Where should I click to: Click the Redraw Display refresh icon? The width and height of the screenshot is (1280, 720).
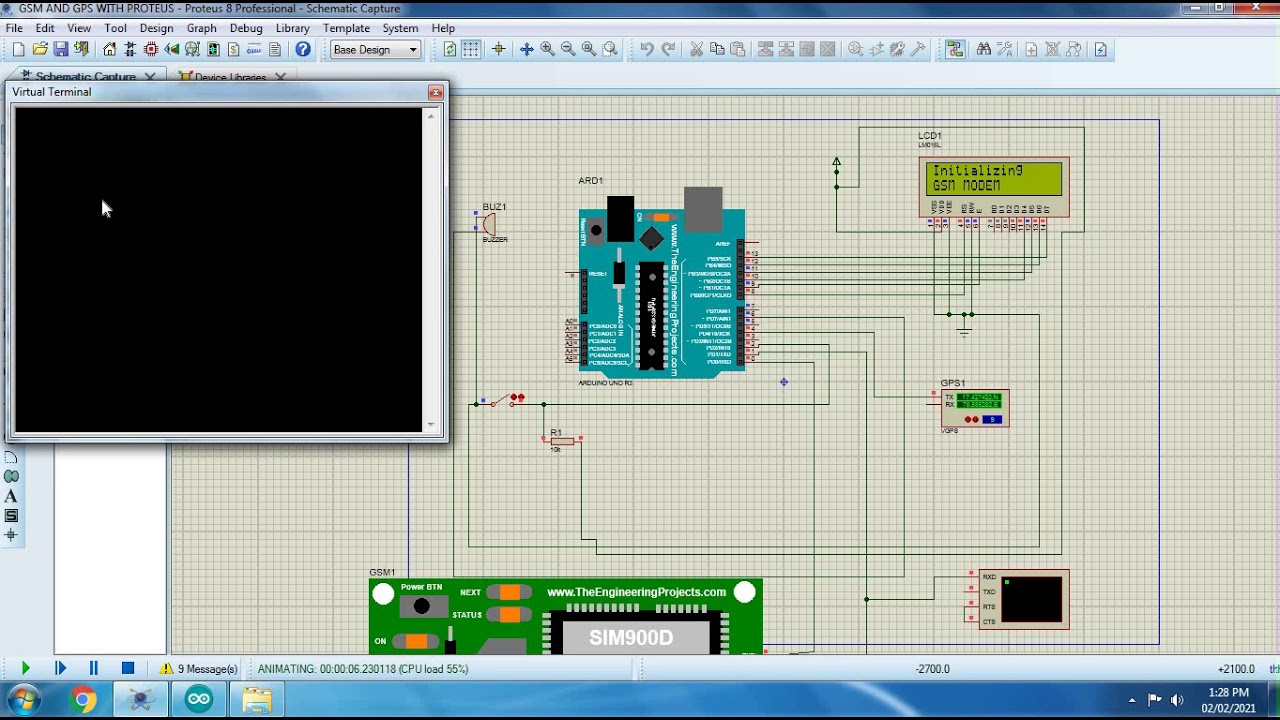[x=450, y=49]
